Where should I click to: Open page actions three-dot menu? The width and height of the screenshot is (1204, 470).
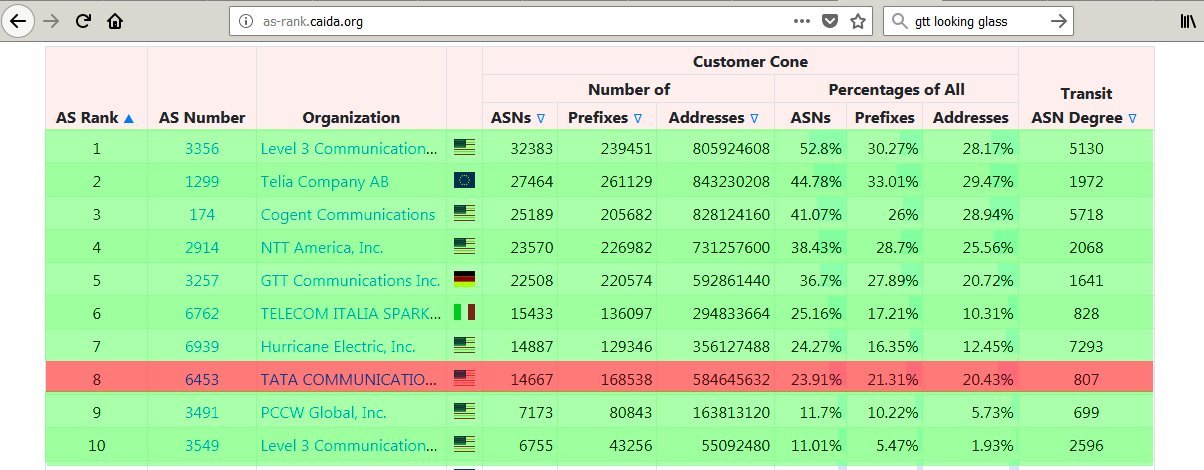coord(802,20)
